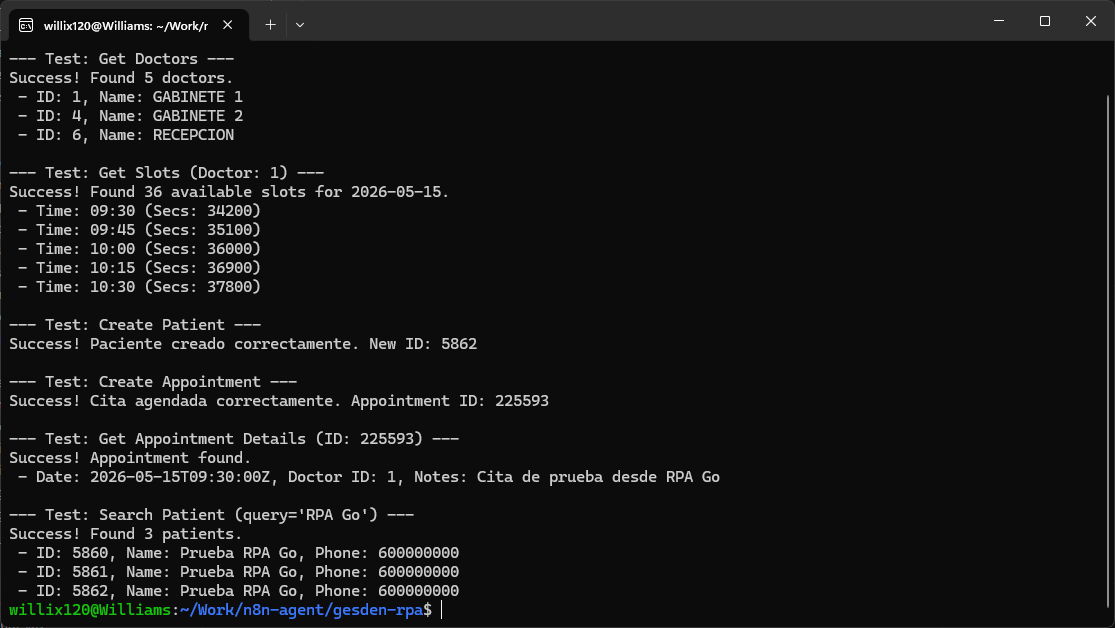Click the 'Time: 09:30 (Secs: 34200)' row

pyautogui.click(x=139, y=211)
